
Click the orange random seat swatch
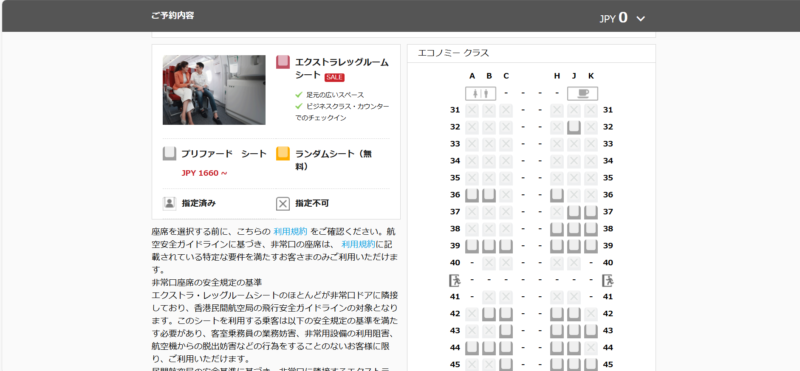283,154
